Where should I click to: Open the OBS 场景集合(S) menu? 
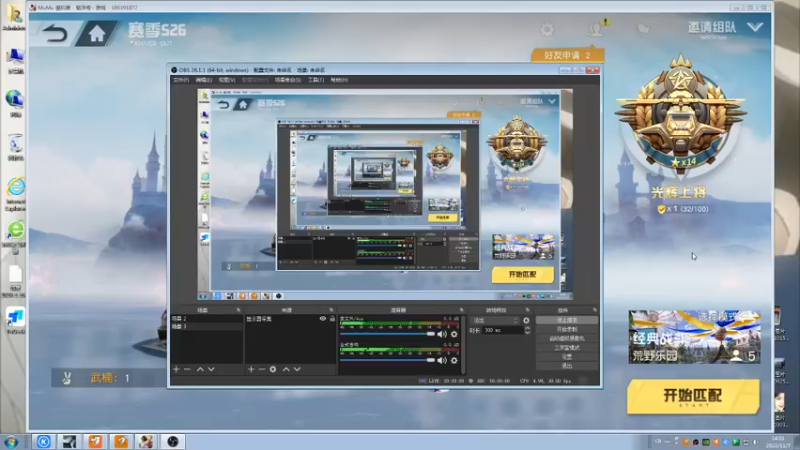288,80
